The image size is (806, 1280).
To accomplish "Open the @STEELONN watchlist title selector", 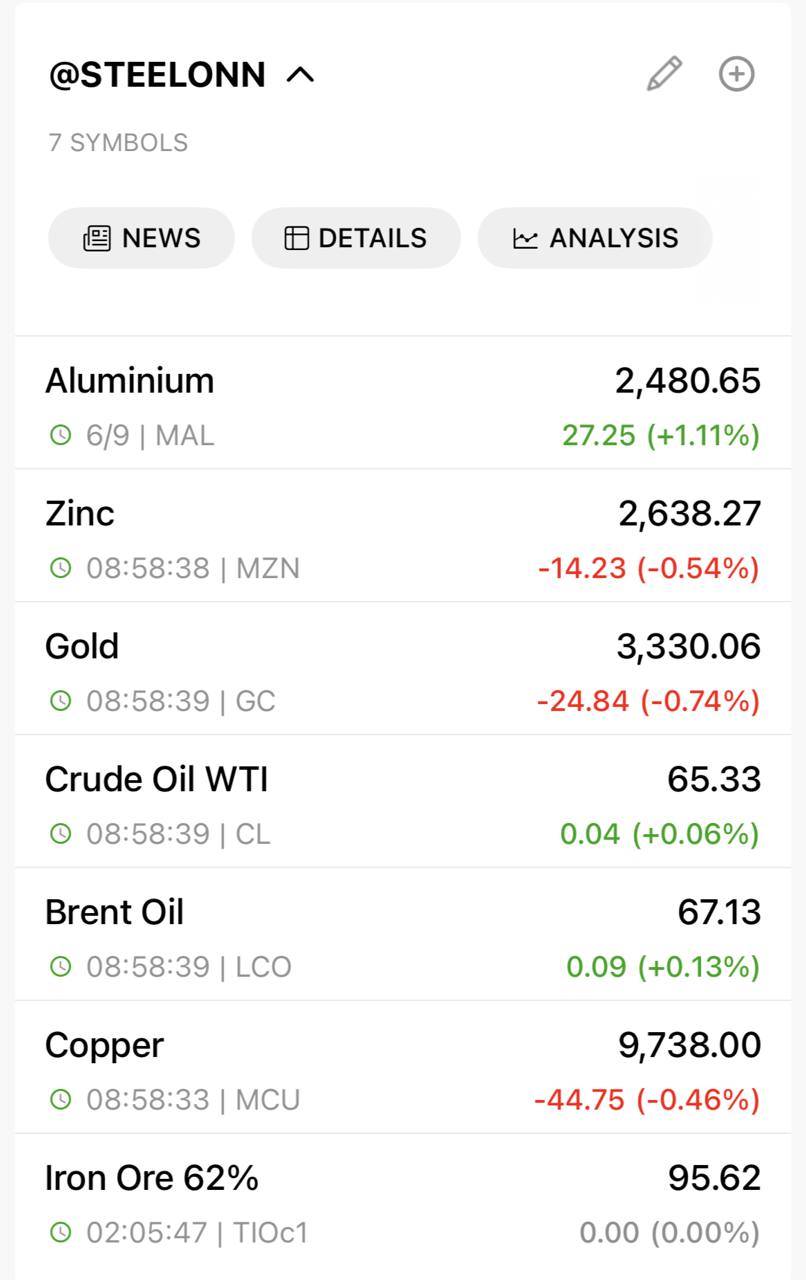I will 157,75.
